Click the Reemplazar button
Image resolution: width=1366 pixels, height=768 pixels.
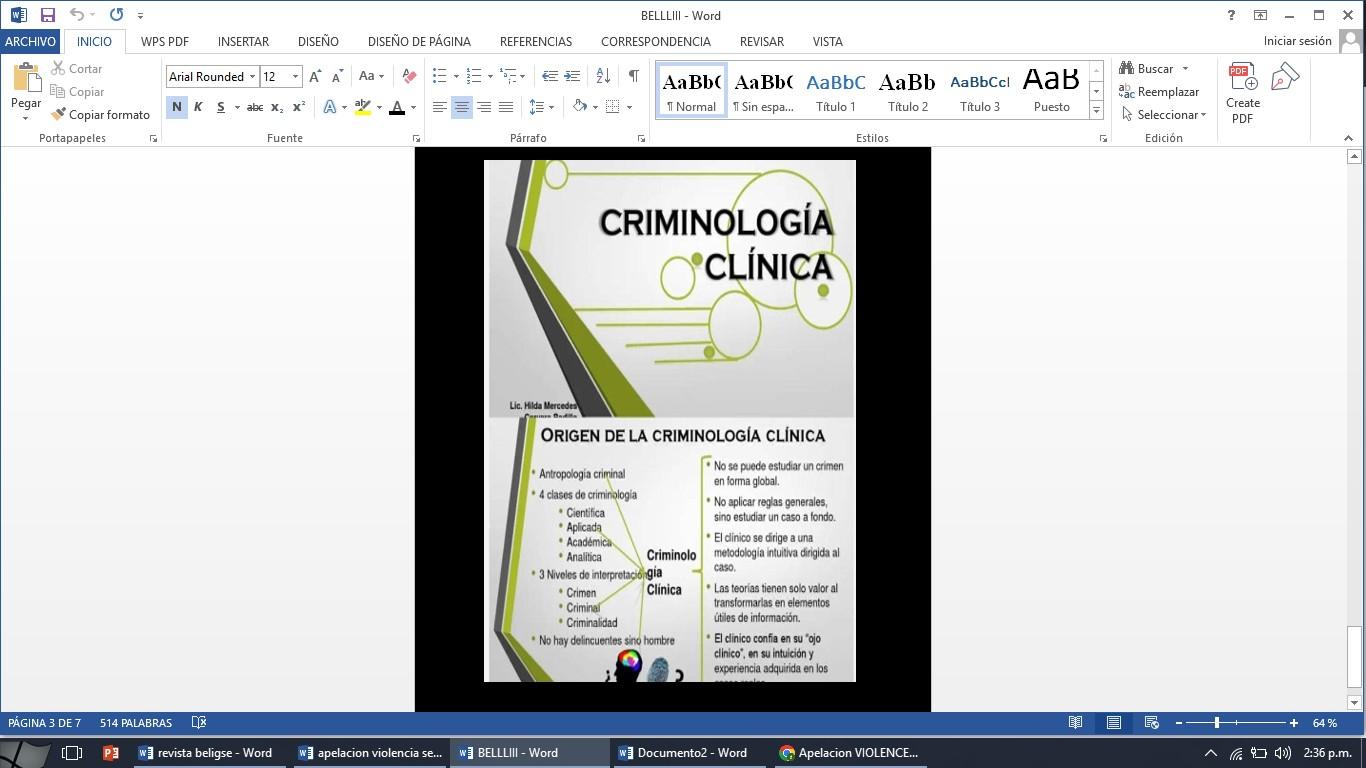pos(1159,92)
